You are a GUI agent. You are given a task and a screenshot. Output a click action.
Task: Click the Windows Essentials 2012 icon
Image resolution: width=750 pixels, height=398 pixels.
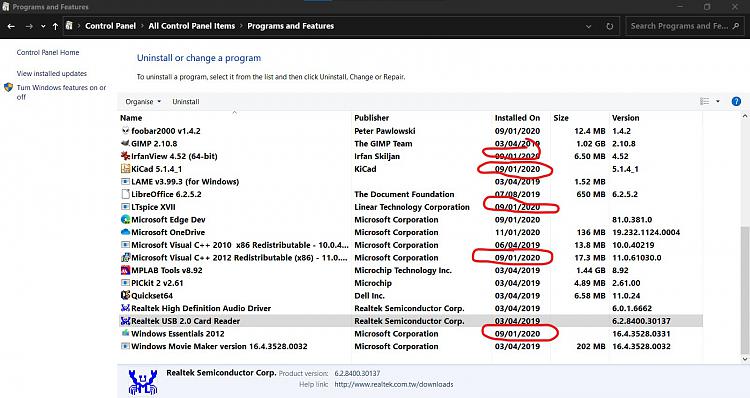tap(125, 333)
